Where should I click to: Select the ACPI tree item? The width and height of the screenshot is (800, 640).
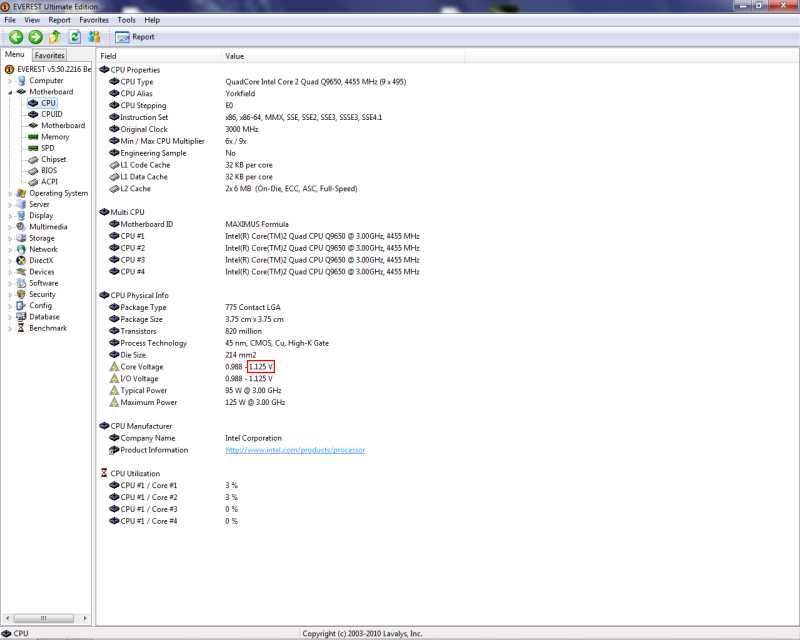49,182
